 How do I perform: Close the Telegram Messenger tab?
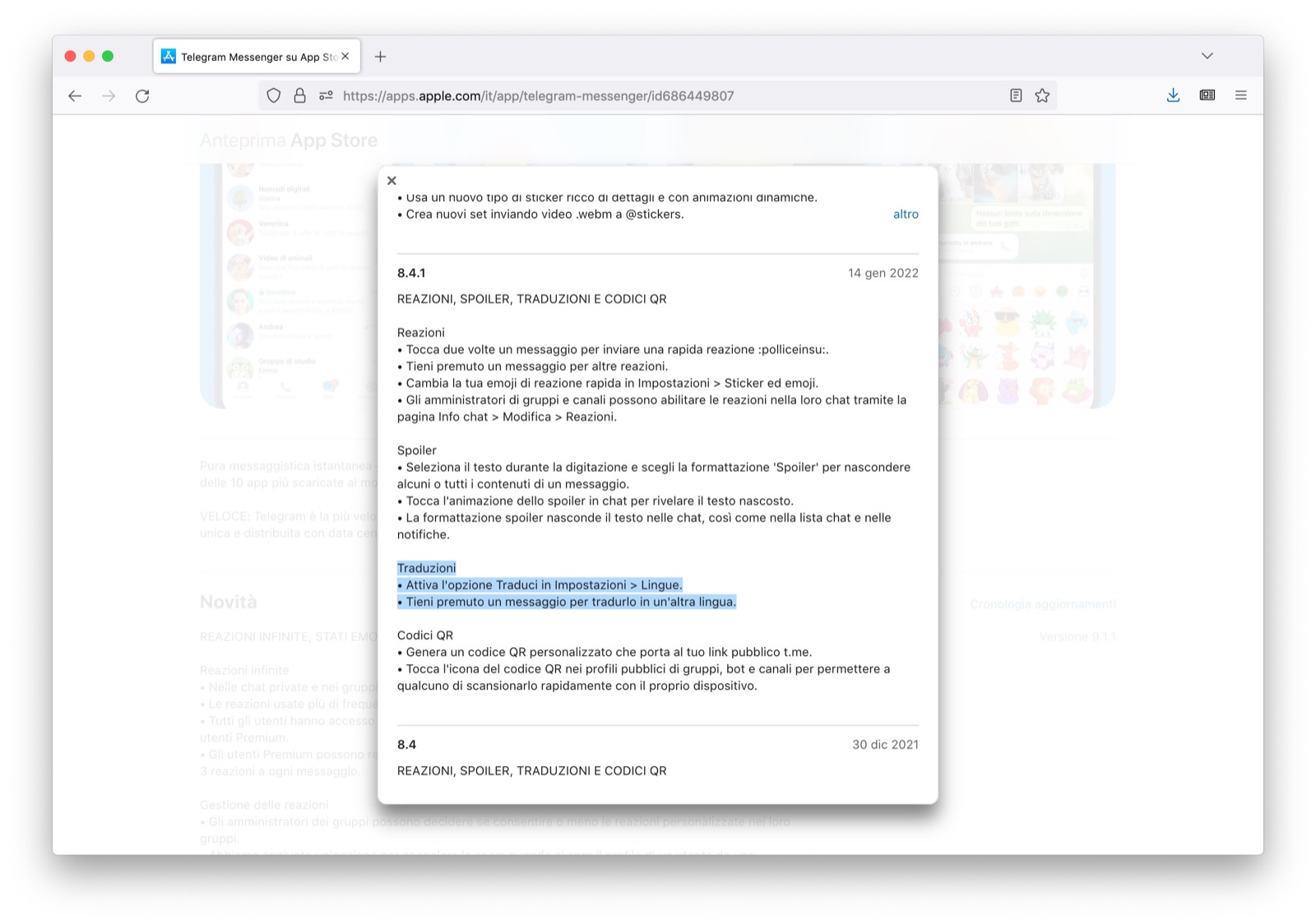(345, 57)
